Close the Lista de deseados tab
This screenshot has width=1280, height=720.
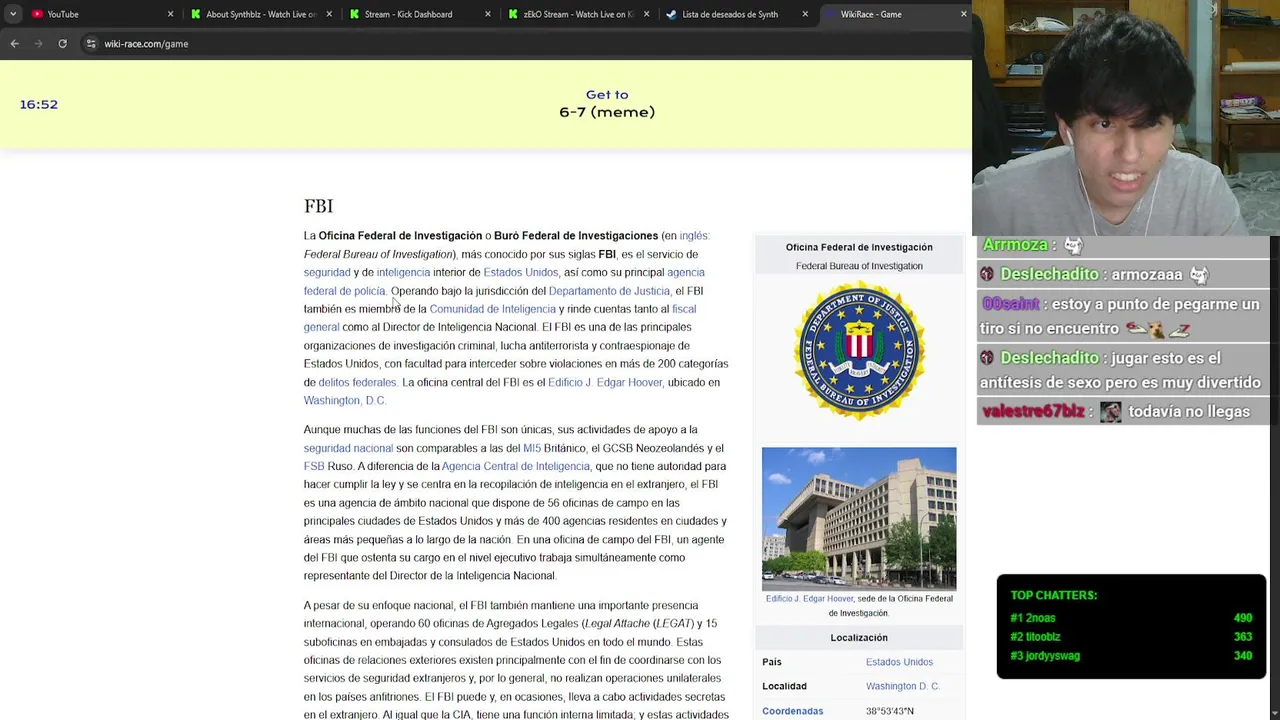(805, 14)
